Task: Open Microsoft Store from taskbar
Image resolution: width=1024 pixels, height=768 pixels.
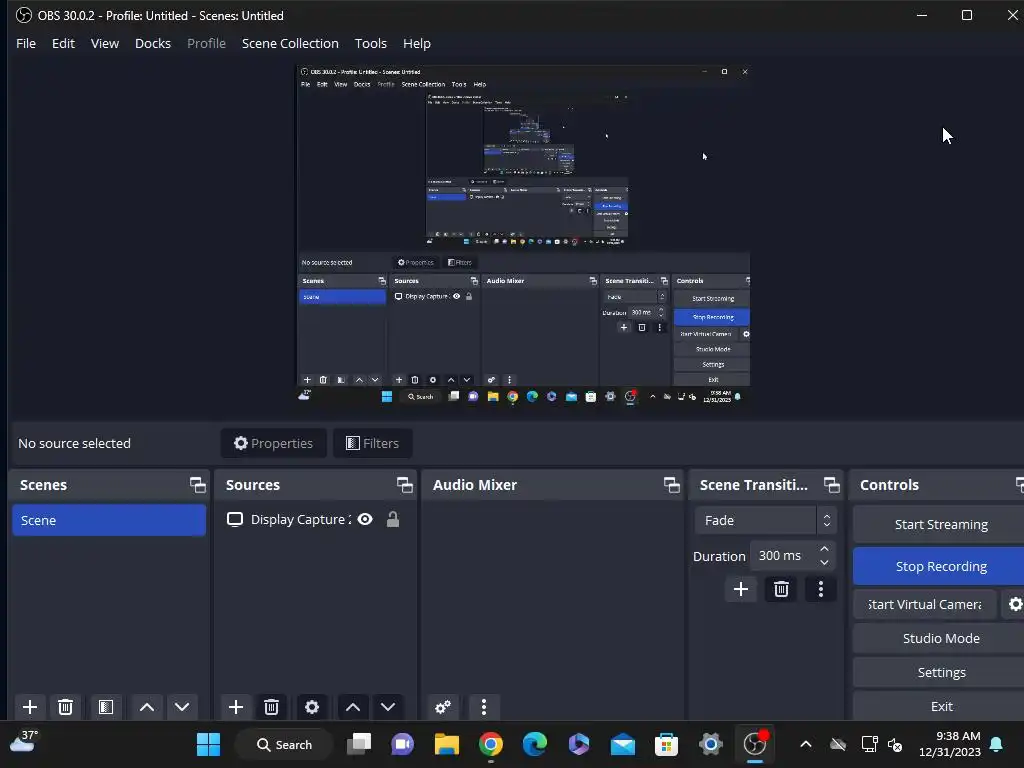Action: point(666,744)
